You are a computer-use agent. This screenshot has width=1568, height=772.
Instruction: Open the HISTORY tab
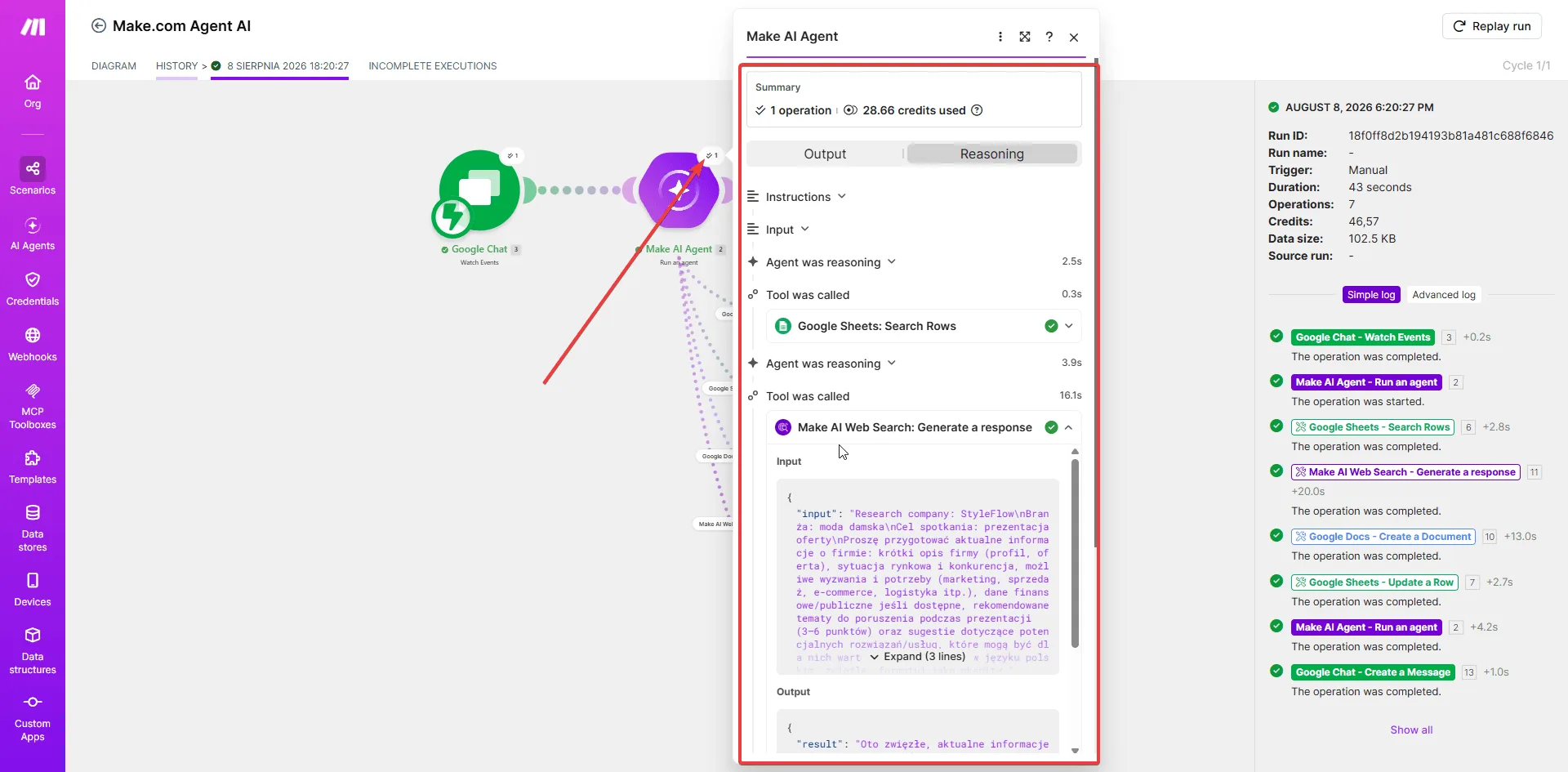click(x=176, y=66)
